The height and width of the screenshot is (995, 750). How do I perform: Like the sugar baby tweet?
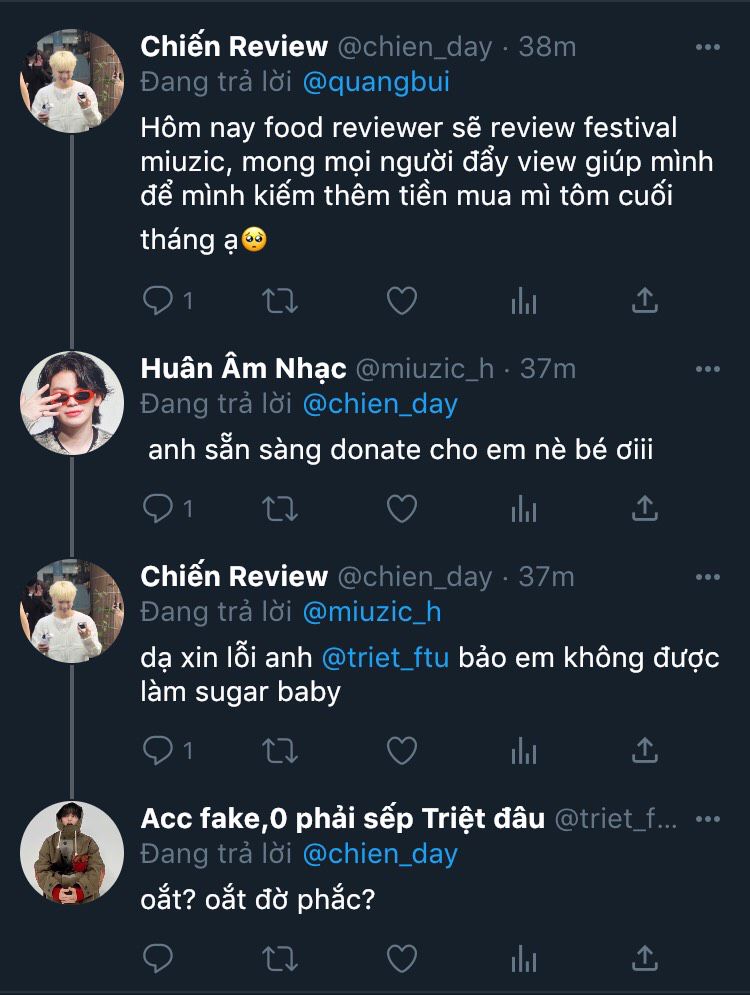point(401,750)
